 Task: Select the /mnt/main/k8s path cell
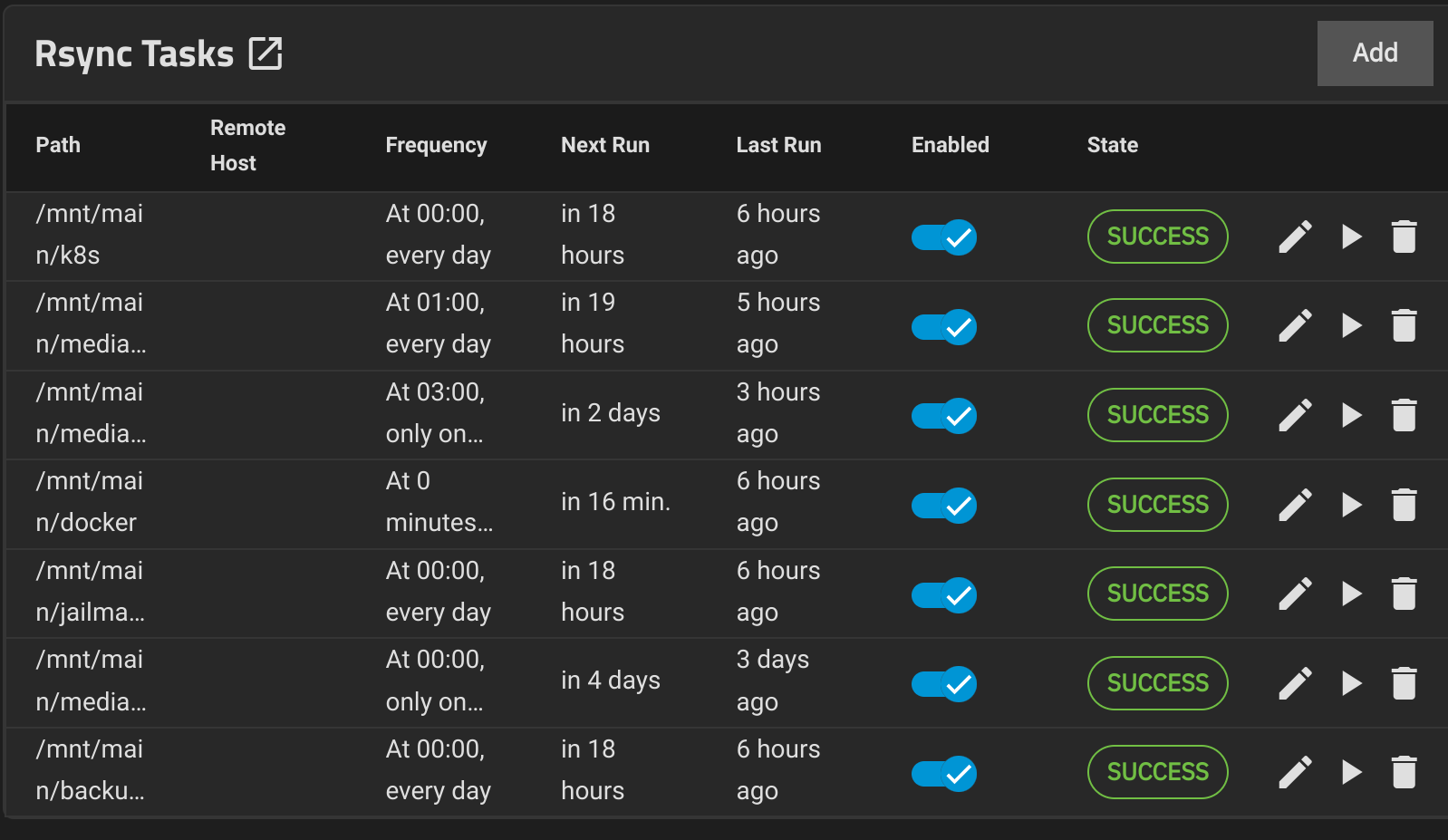89,235
